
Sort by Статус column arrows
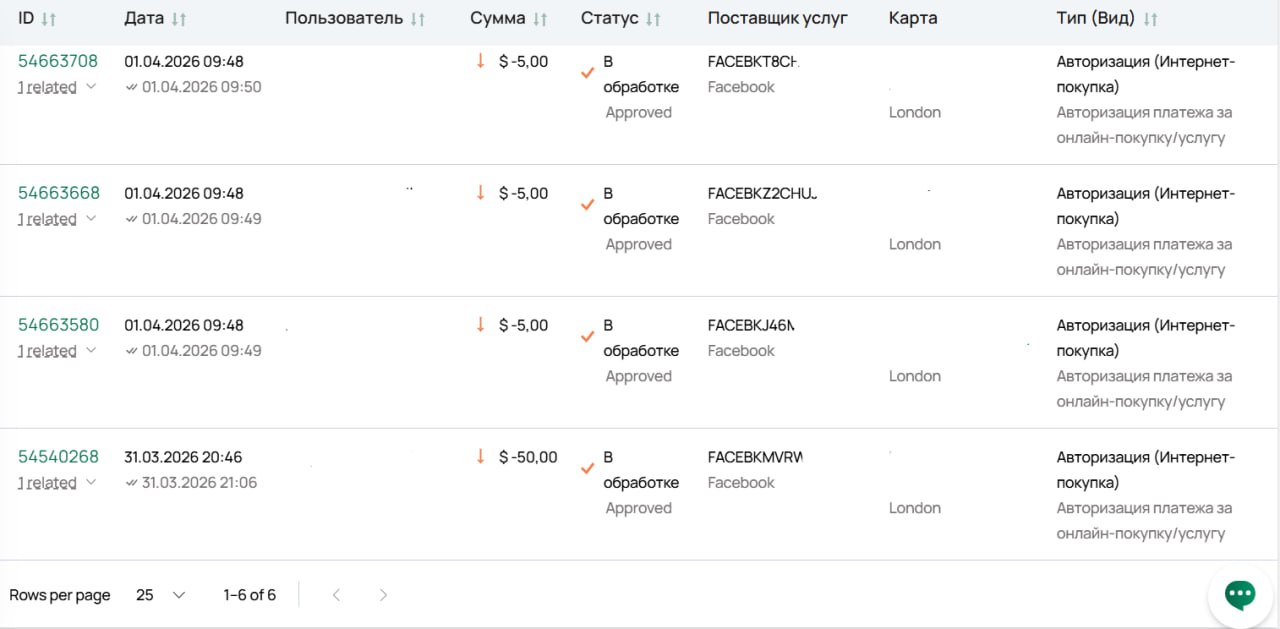pyautogui.click(x=653, y=20)
